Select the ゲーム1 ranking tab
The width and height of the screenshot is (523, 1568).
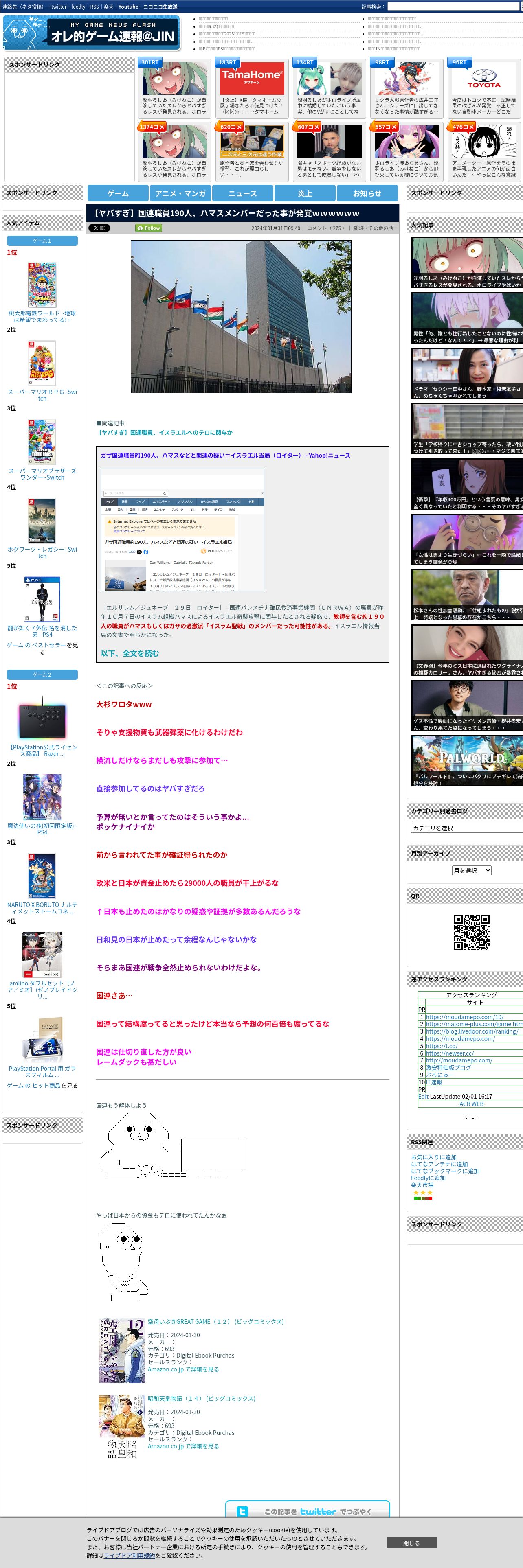42,241
